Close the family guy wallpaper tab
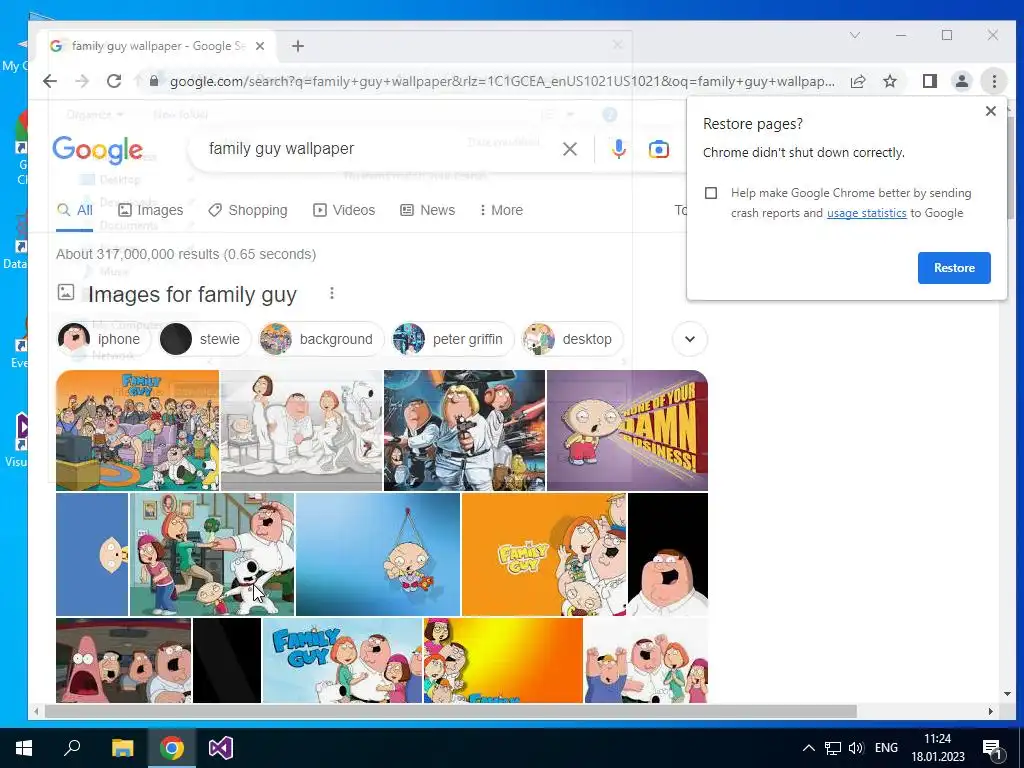 coord(260,46)
